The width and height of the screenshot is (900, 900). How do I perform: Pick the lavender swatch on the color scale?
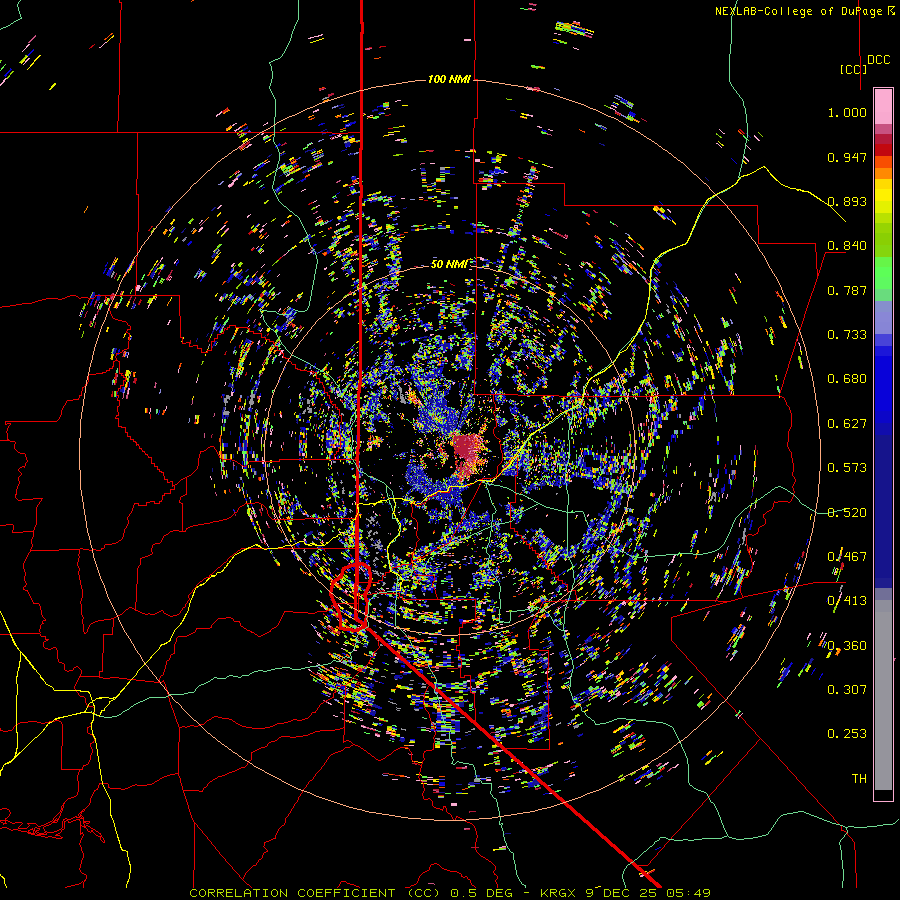883,317
